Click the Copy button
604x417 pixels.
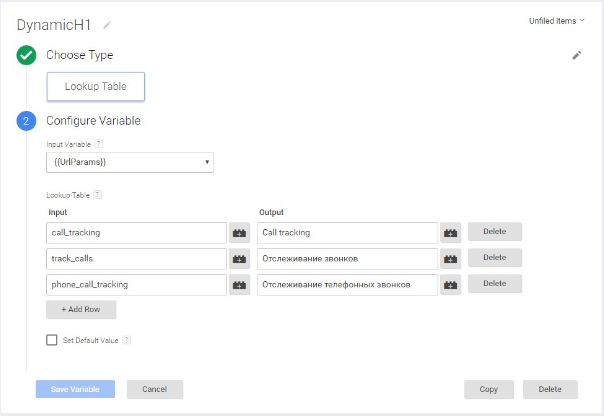pyautogui.click(x=489, y=389)
